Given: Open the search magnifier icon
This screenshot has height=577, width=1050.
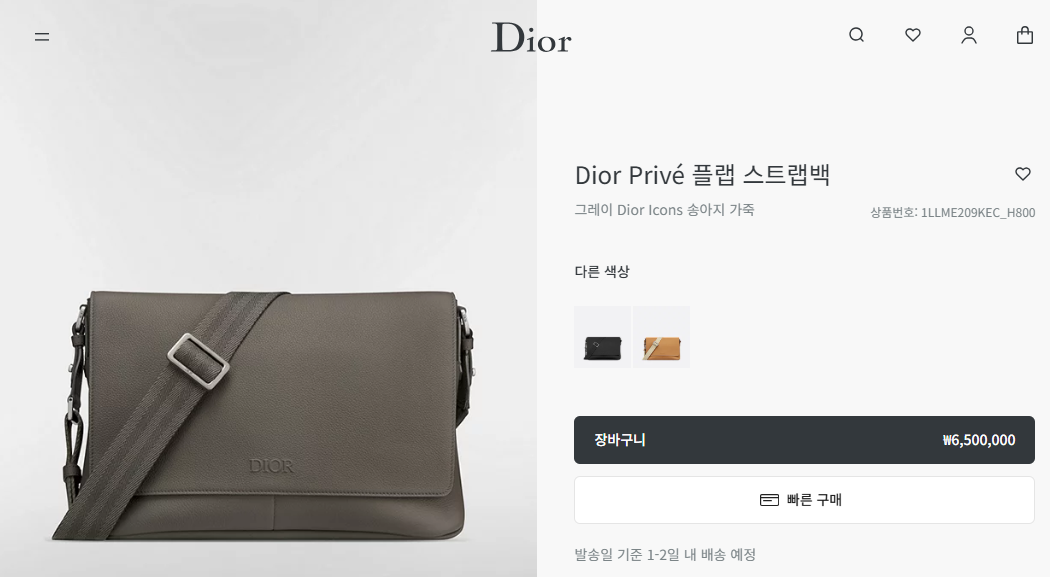Looking at the screenshot, I should pos(856,35).
